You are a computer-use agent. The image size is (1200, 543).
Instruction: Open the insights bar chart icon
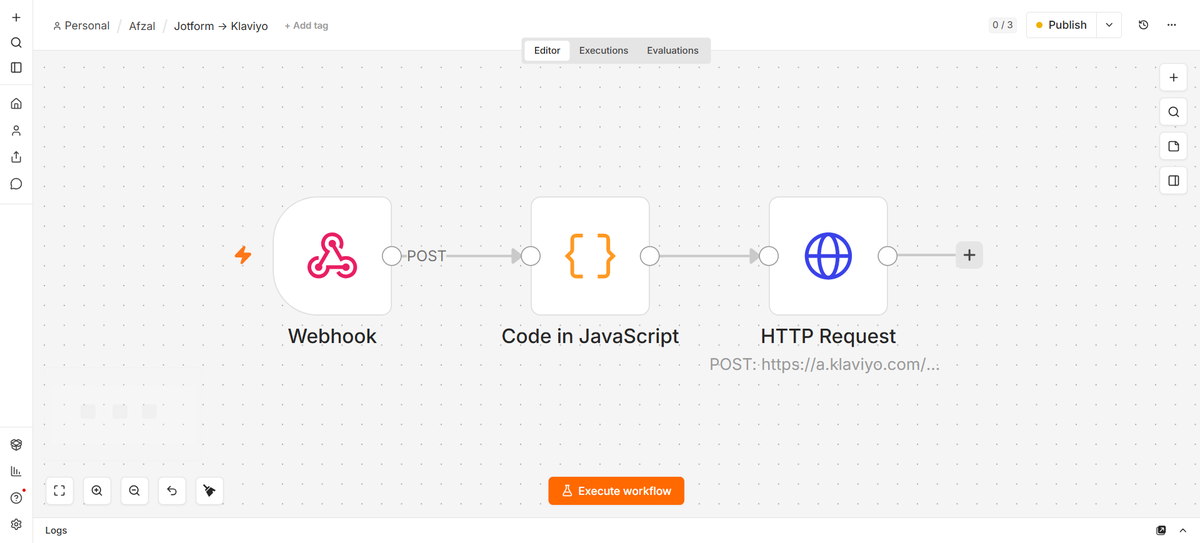16,471
